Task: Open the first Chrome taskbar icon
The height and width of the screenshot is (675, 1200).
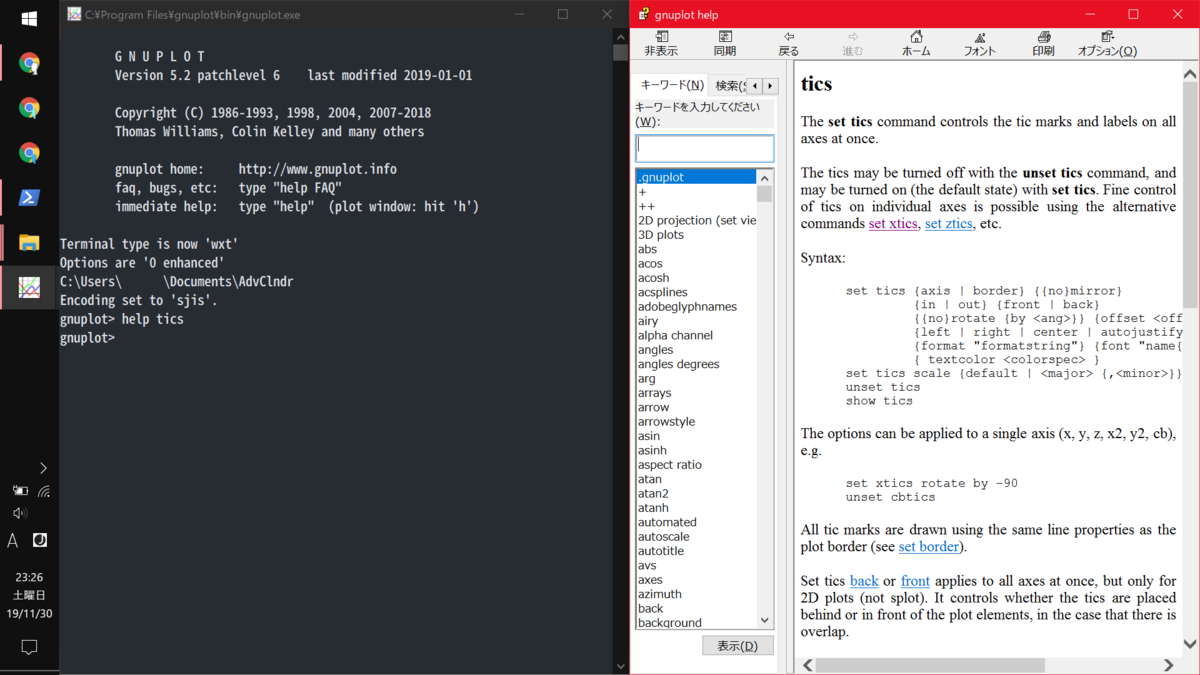Action: 29,64
